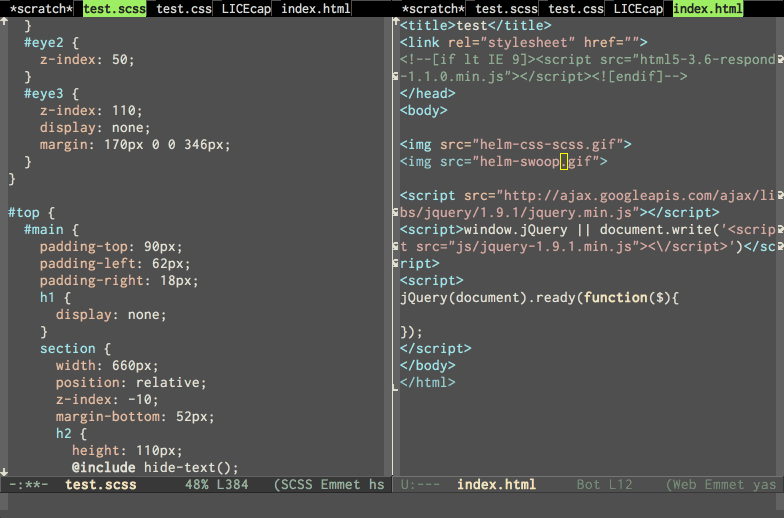Open index.html tab in left pane
This screenshot has width=784, height=518.
[315, 9]
